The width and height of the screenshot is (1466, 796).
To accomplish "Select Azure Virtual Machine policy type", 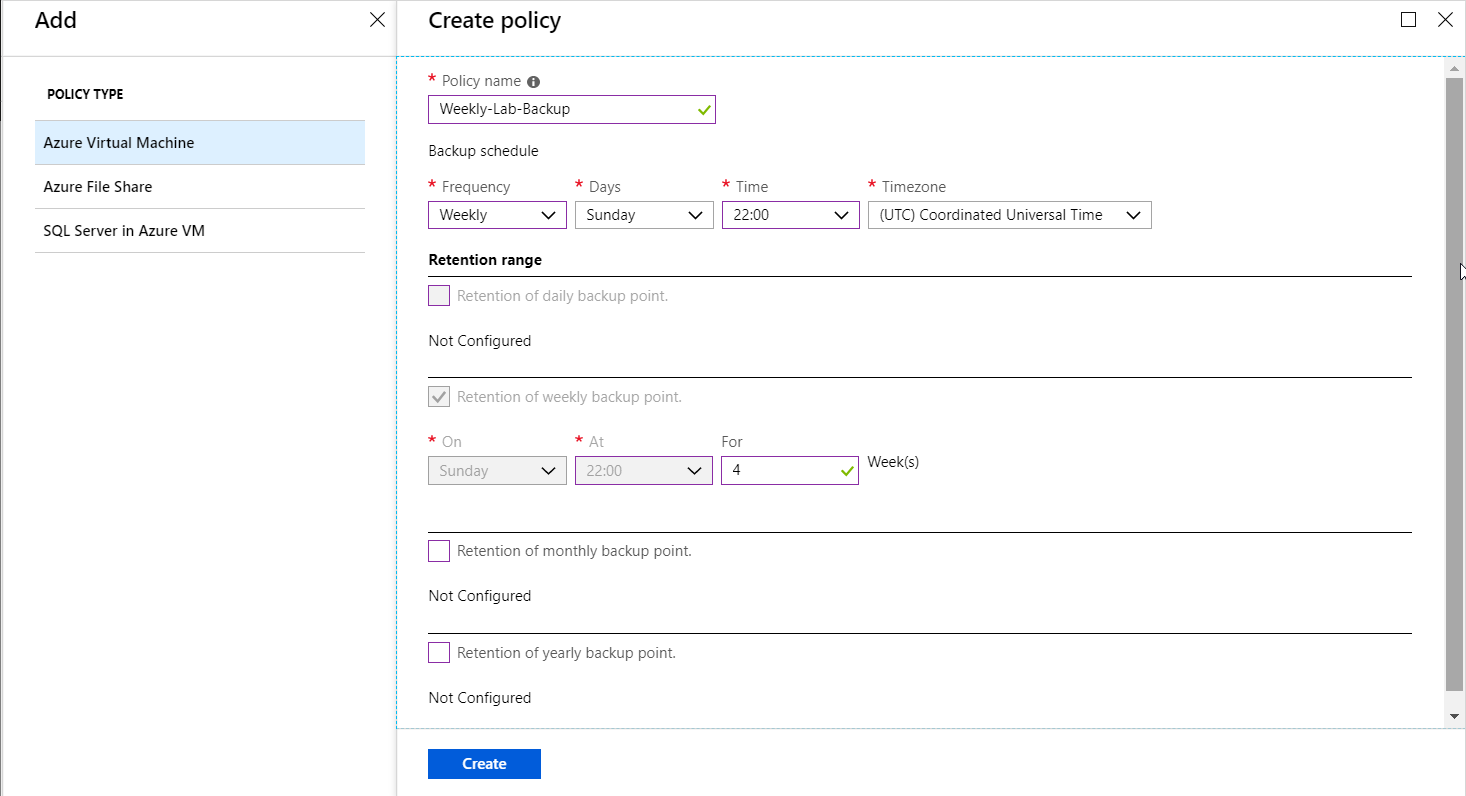I will (x=200, y=143).
